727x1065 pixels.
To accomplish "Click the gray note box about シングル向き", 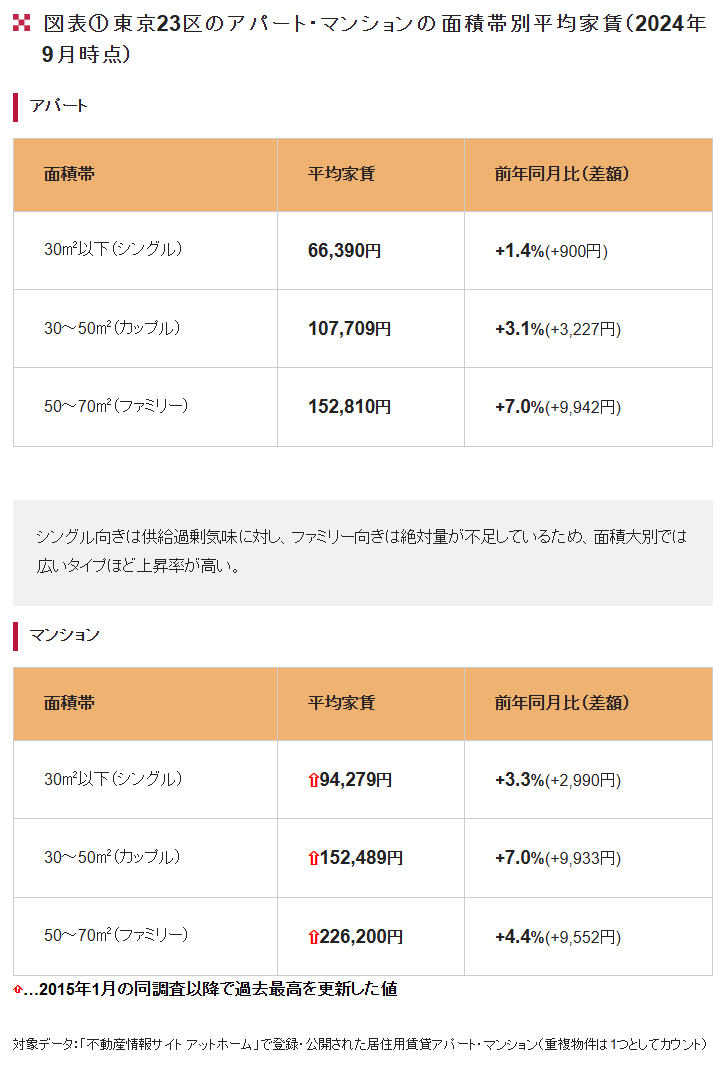I will [363, 553].
